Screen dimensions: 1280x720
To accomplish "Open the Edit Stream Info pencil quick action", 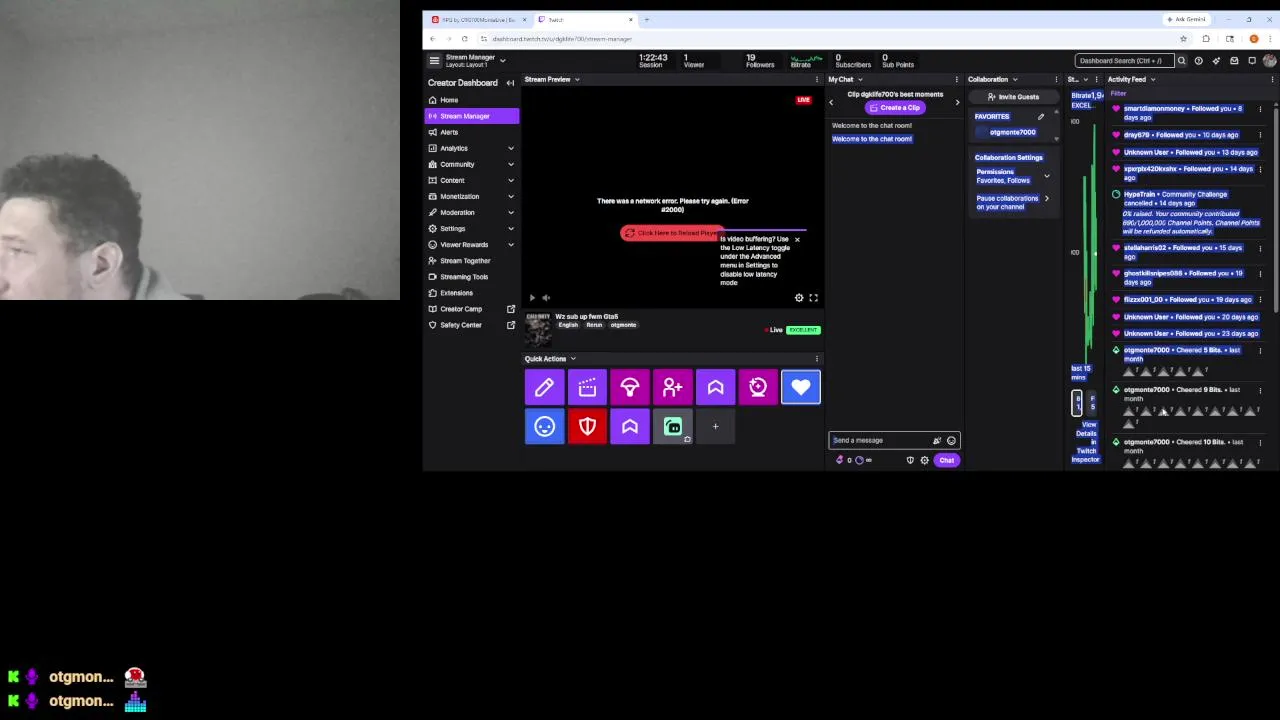I will pyautogui.click(x=544, y=387).
